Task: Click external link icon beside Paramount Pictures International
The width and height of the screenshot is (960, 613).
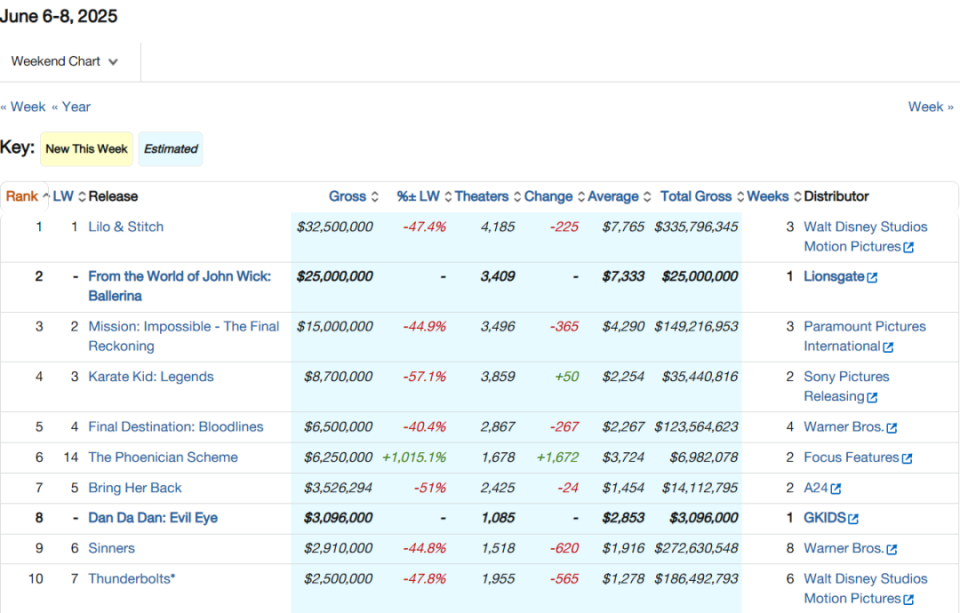Action: (888, 347)
